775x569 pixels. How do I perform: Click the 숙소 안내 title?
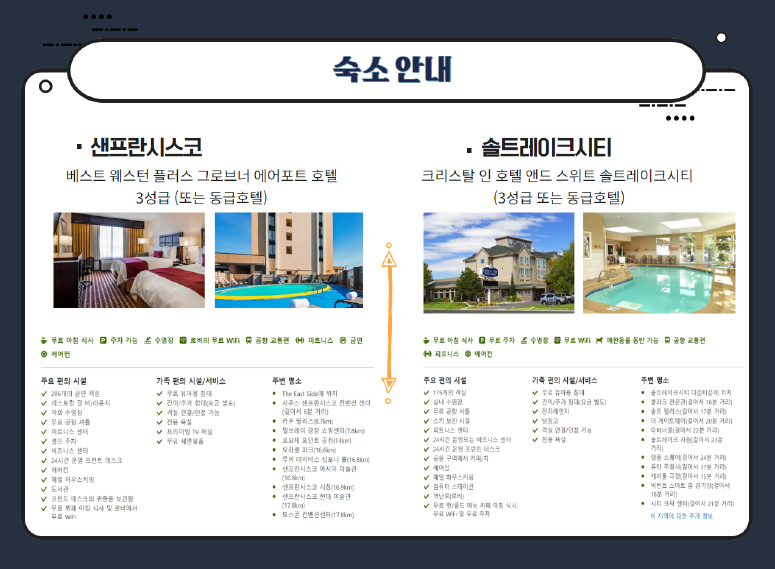tap(392, 69)
